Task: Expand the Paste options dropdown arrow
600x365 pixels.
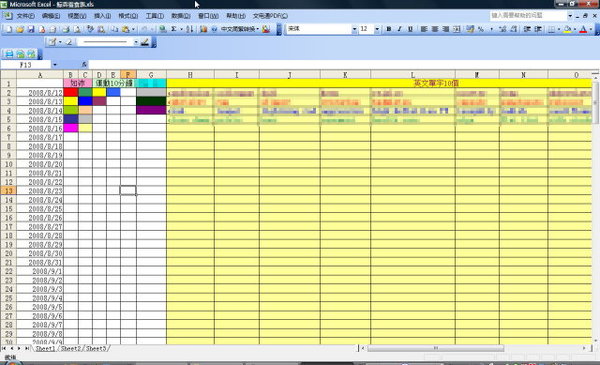Action: (133, 29)
